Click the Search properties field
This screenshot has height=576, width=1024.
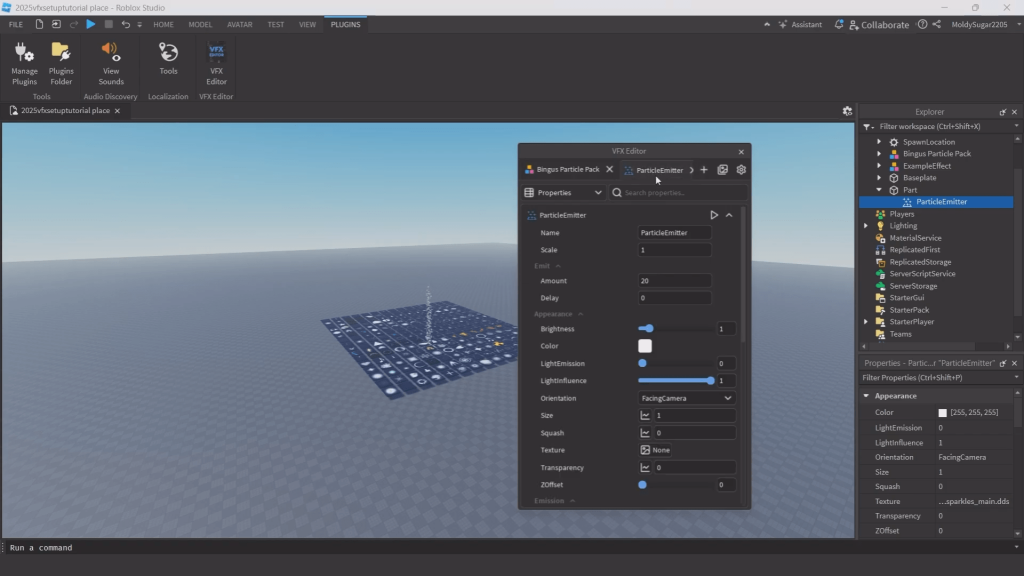(x=679, y=193)
